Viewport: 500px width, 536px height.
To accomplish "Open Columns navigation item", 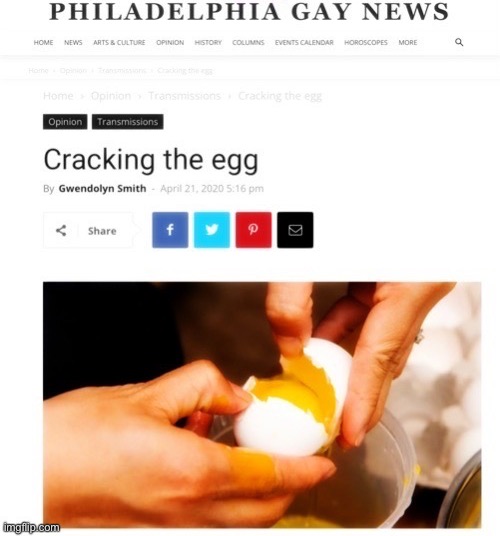I will point(248,42).
